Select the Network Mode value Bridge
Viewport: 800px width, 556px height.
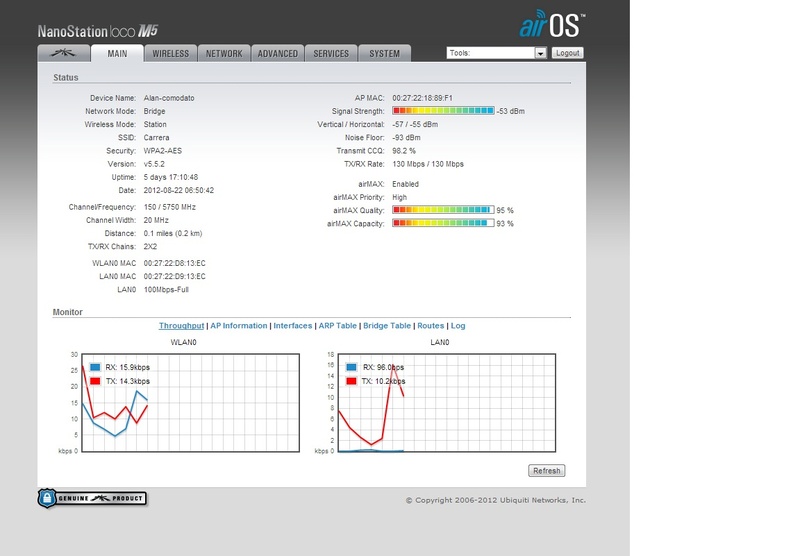click(154, 111)
